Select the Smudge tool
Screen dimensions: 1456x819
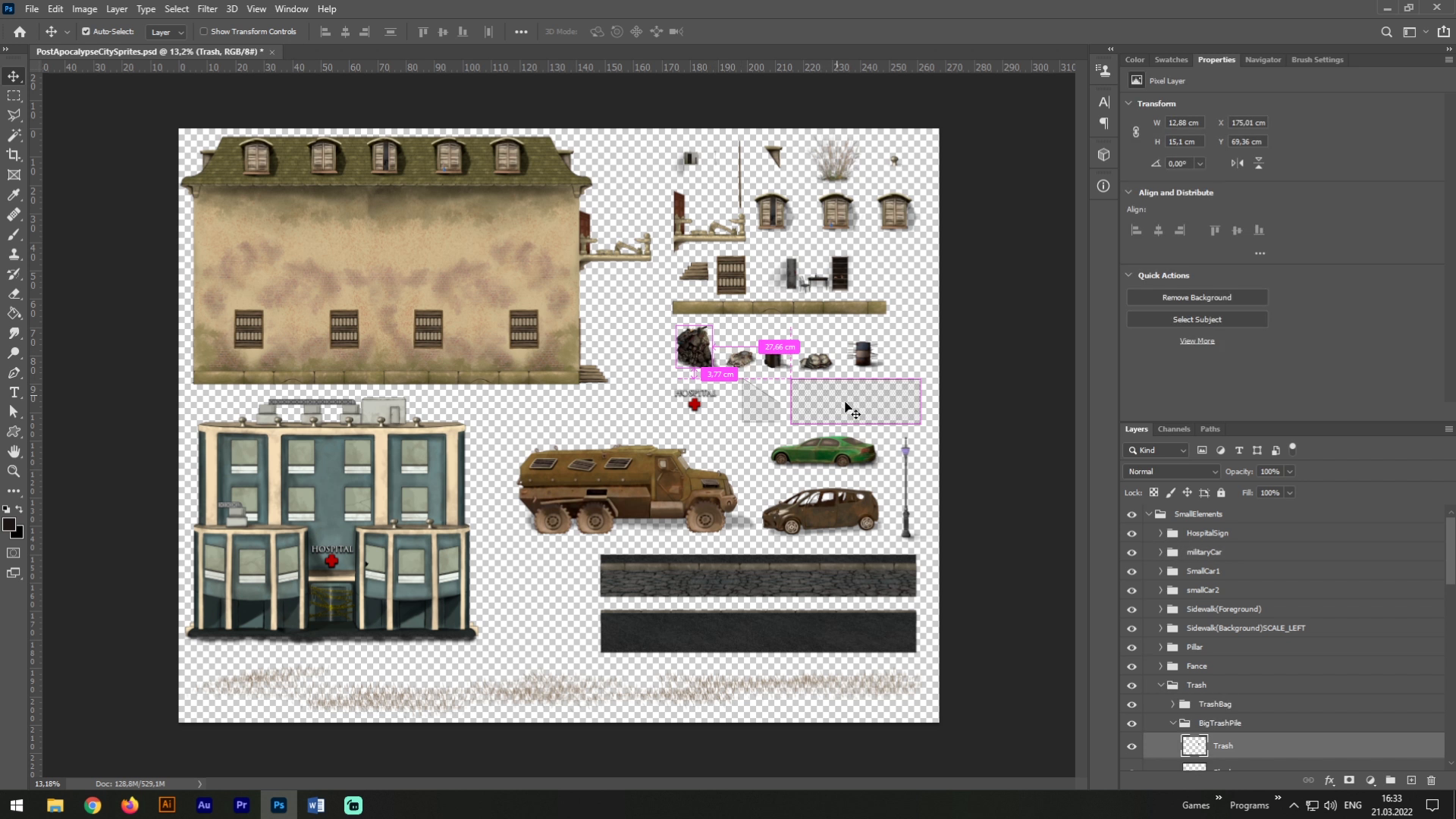[14, 333]
